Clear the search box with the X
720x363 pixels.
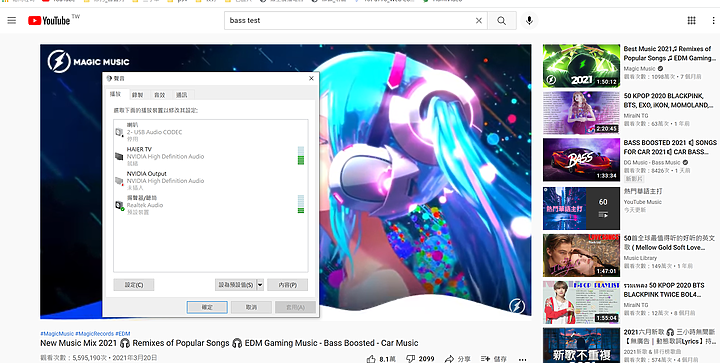click(478, 21)
